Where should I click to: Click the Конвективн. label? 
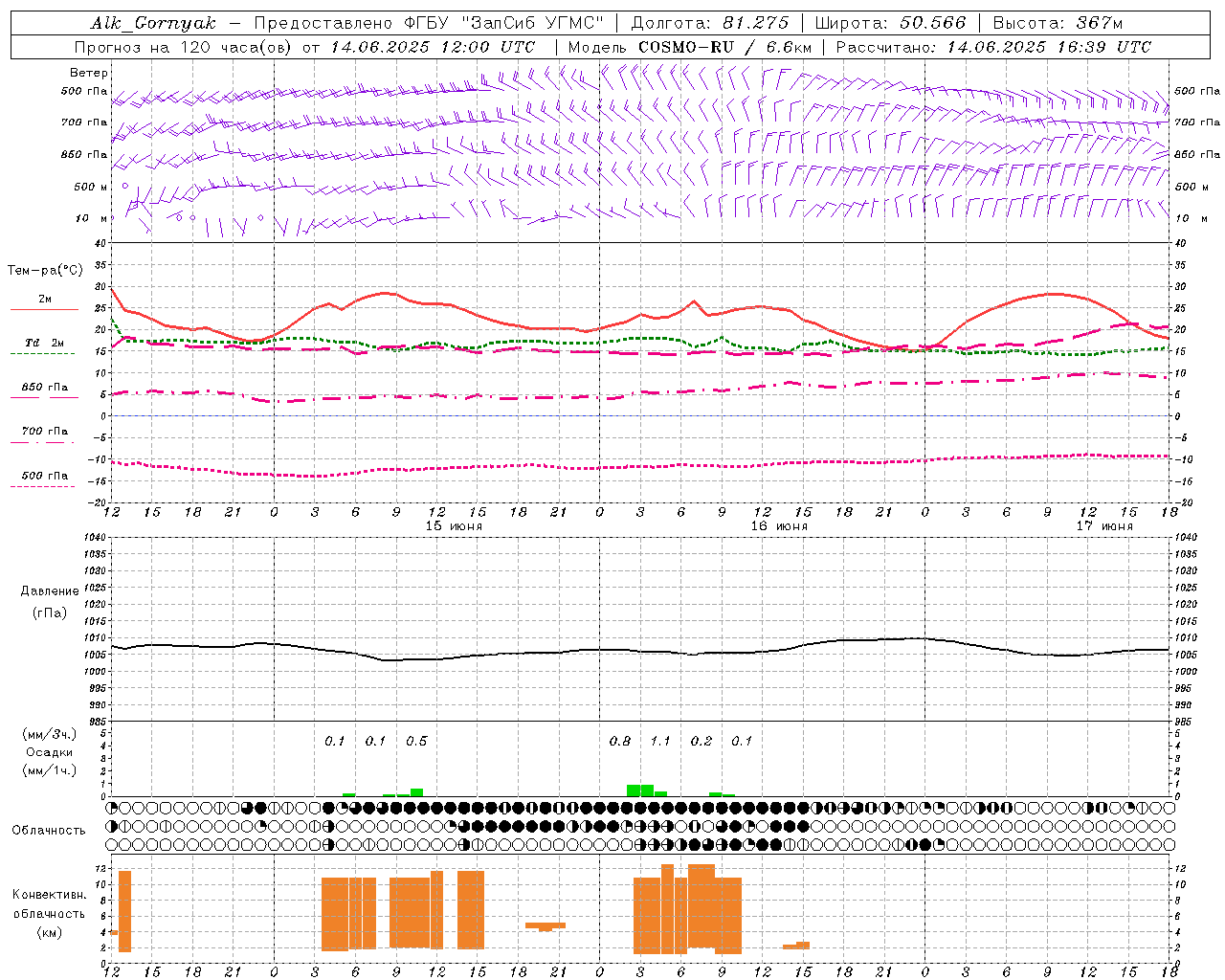click(x=50, y=895)
